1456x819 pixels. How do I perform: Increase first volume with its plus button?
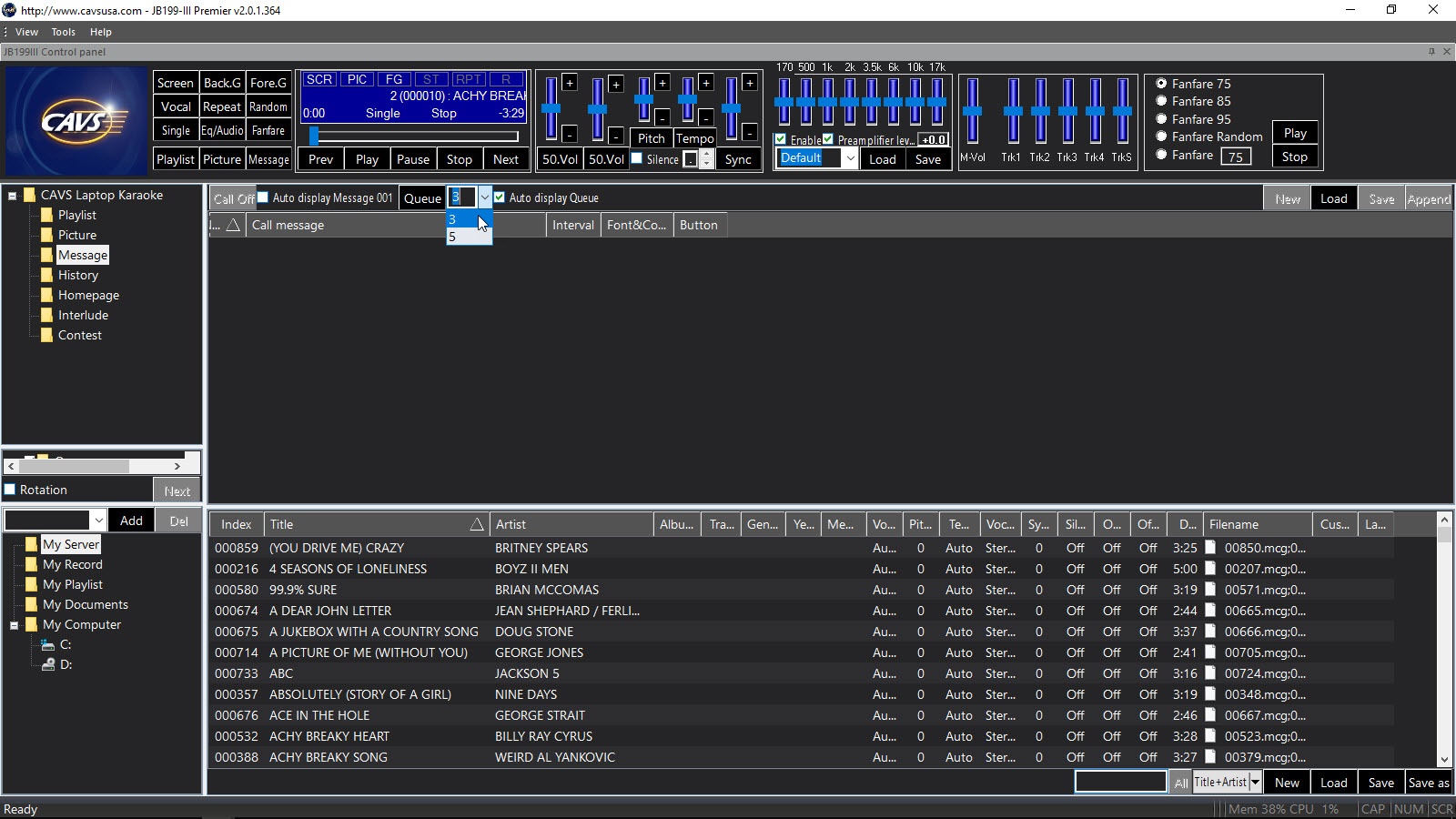[x=570, y=83]
